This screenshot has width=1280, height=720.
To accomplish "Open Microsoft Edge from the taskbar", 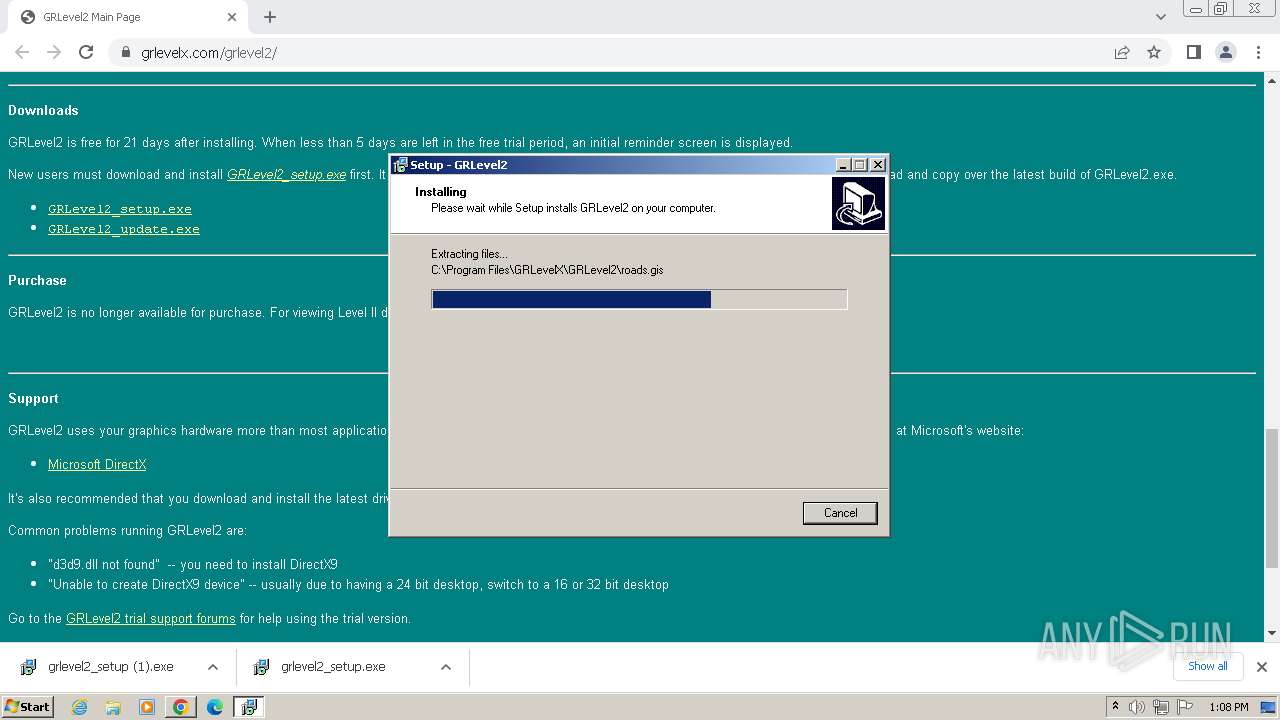I will pos(215,707).
